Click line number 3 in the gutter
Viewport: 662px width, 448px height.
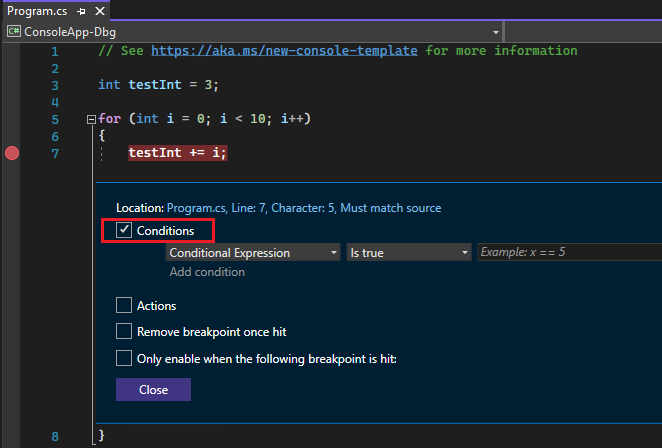54,85
